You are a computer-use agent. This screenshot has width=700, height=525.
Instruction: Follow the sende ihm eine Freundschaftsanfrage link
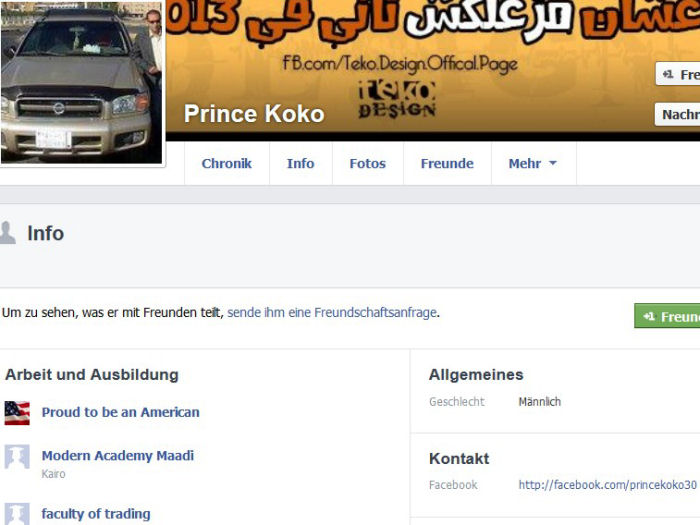(x=332, y=312)
